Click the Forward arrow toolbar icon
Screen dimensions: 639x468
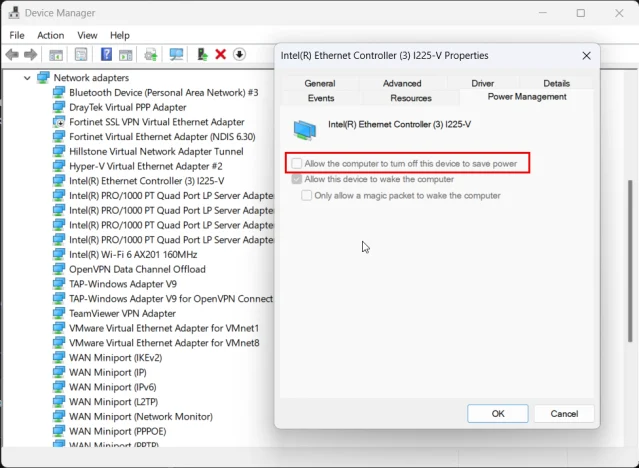pos(31,54)
